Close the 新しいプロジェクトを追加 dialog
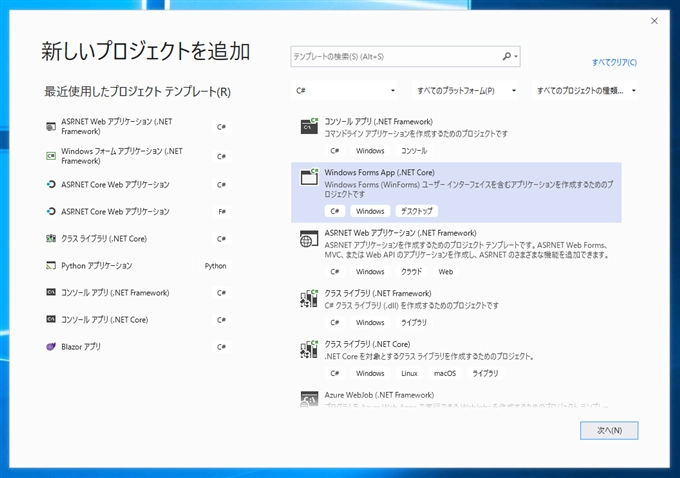Screen dimensions: 680x478 654,21
